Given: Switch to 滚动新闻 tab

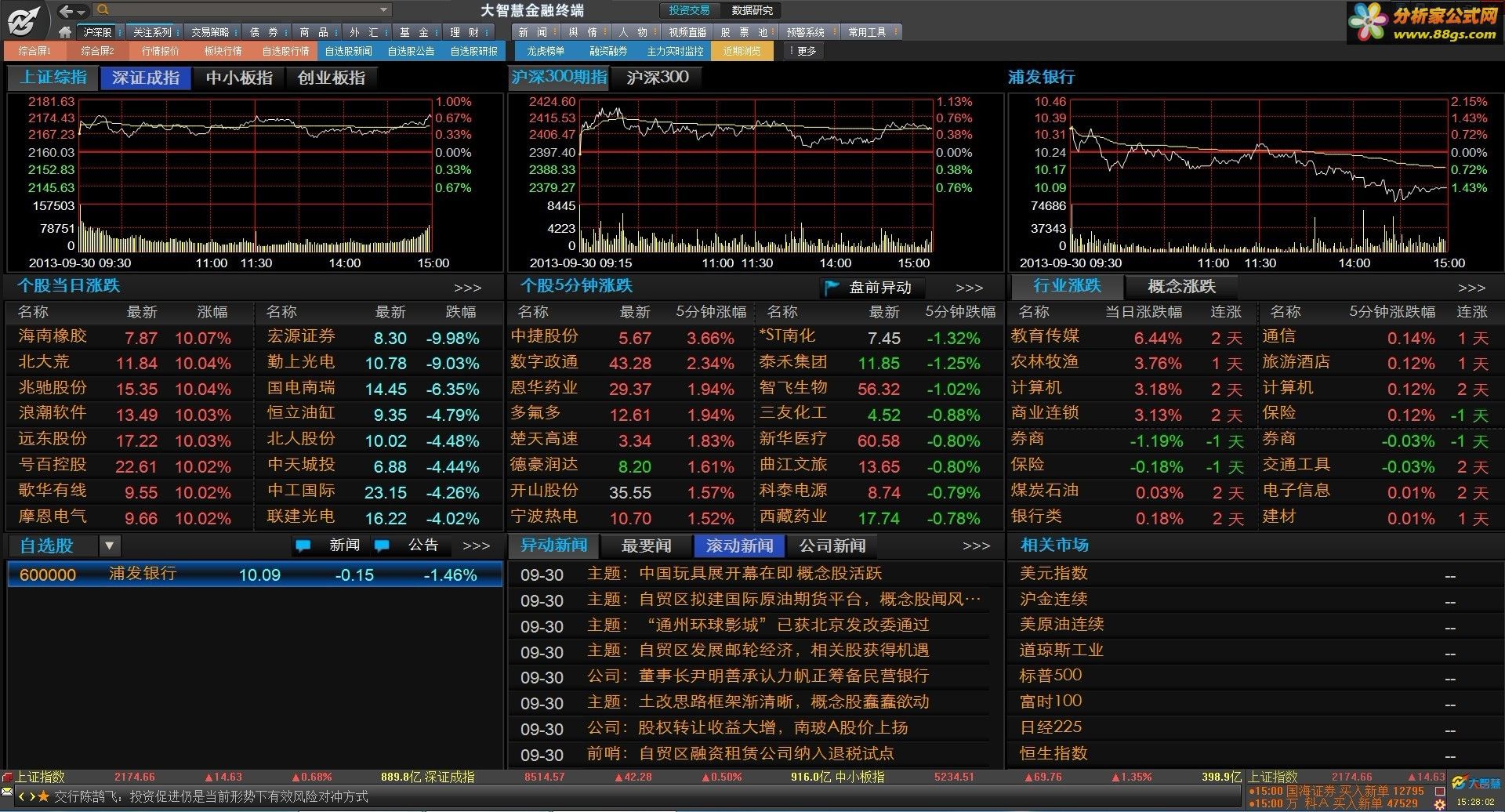Looking at the screenshot, I should coord(739,546).
